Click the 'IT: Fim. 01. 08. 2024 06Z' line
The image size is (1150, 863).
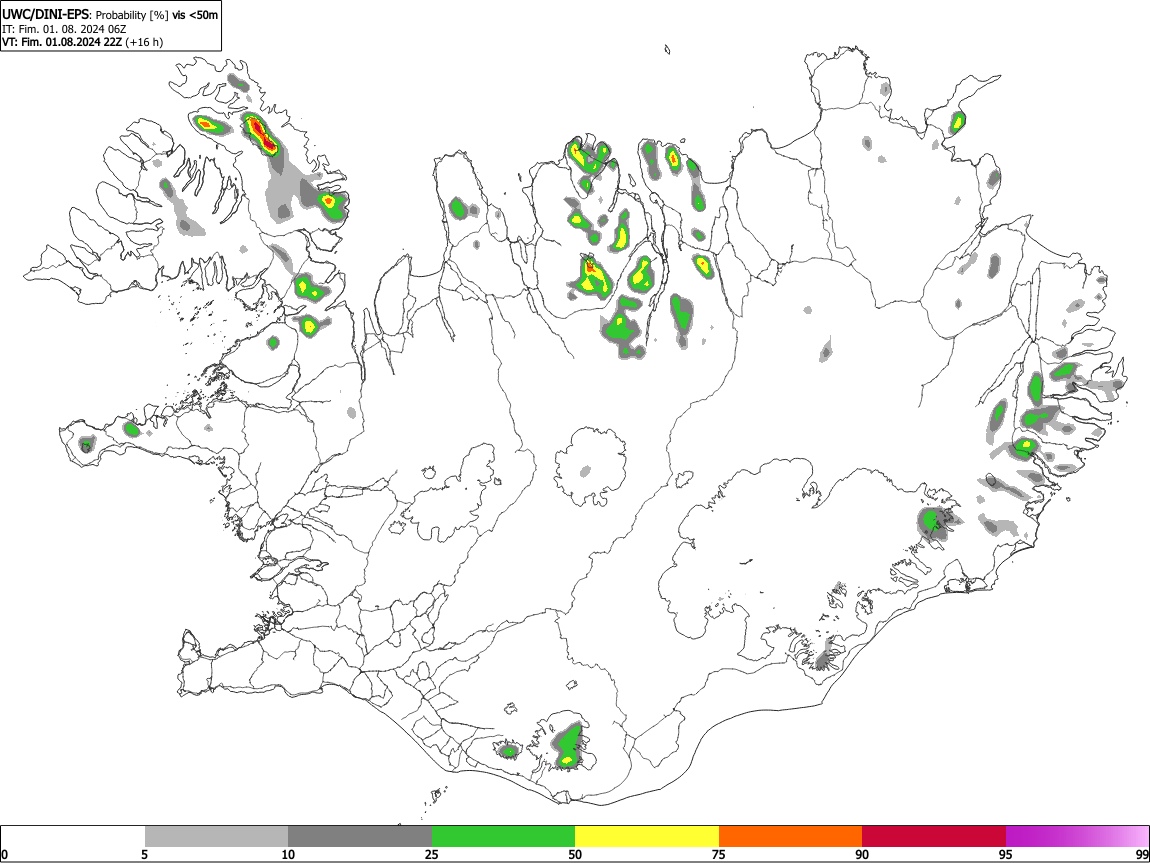(64, 29)
